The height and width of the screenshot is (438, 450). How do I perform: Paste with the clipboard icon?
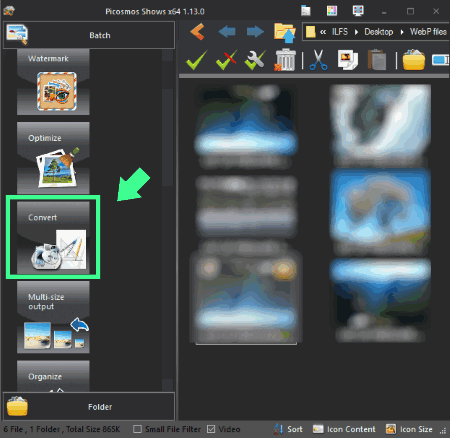click(377, 60)
